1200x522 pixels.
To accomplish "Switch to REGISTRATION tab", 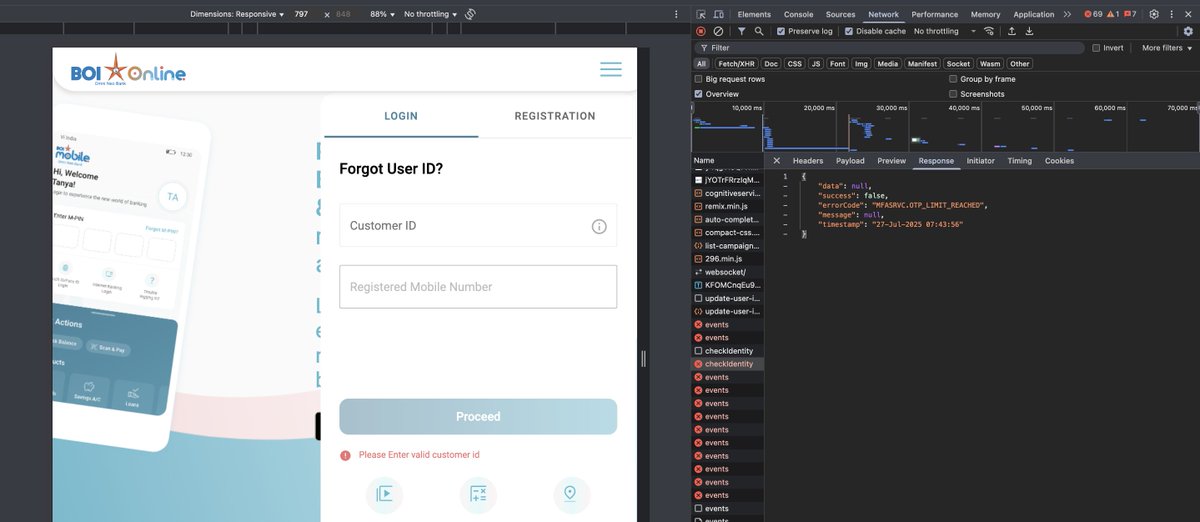I will coord(555,116).
